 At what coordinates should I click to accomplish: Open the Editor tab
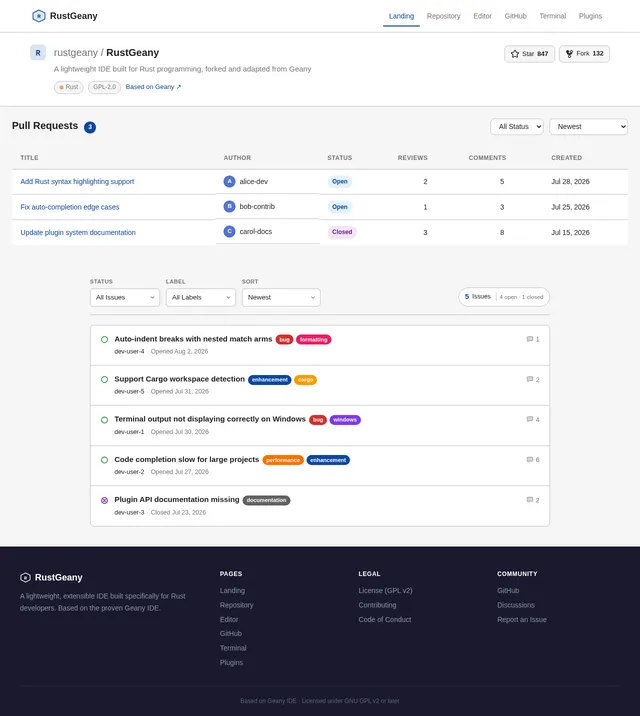coord(483,16)
